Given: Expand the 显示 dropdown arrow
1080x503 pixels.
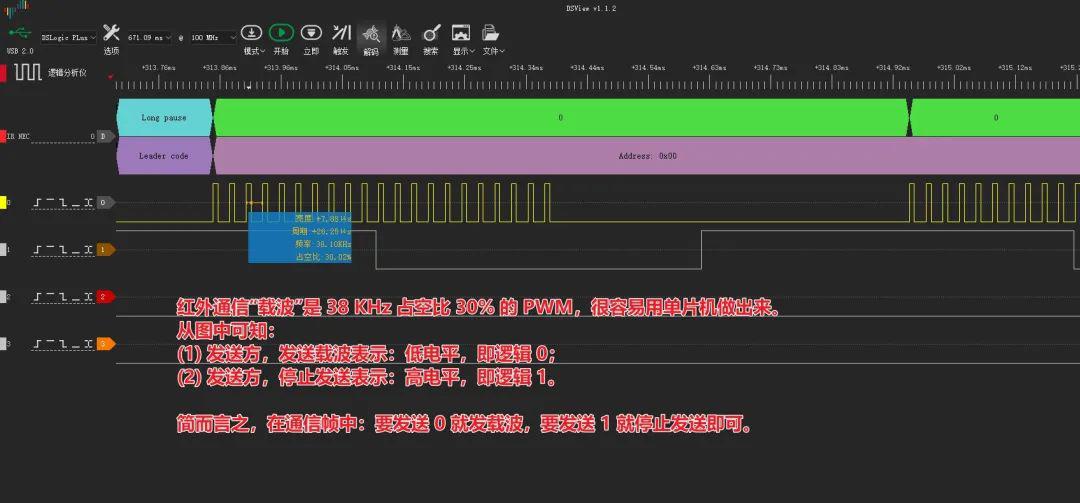Looking at the screenshot, I should point(473,51).
